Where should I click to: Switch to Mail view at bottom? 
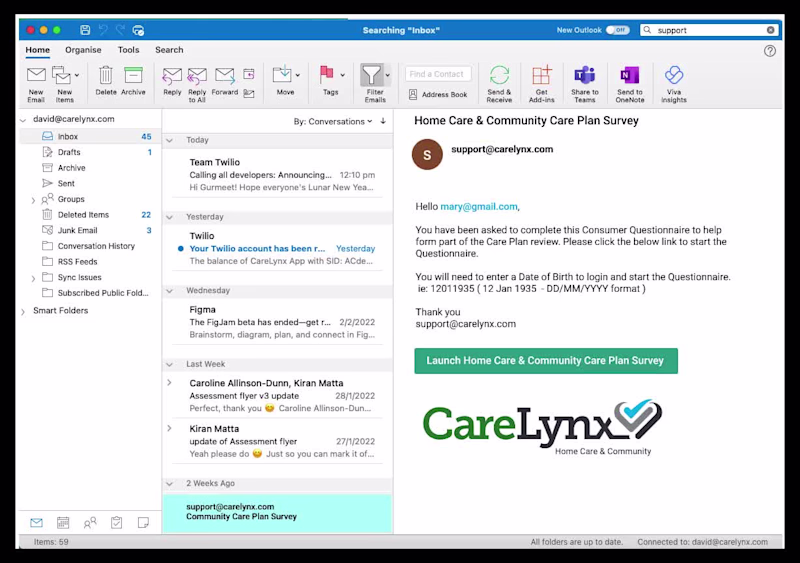point(36,523)
